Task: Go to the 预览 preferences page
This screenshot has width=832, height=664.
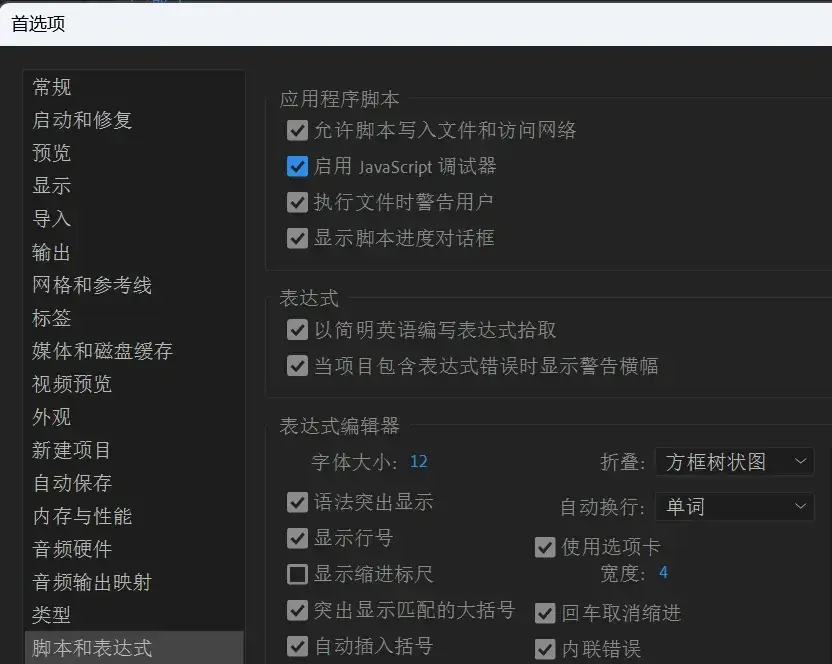Action: click(51, 153)
